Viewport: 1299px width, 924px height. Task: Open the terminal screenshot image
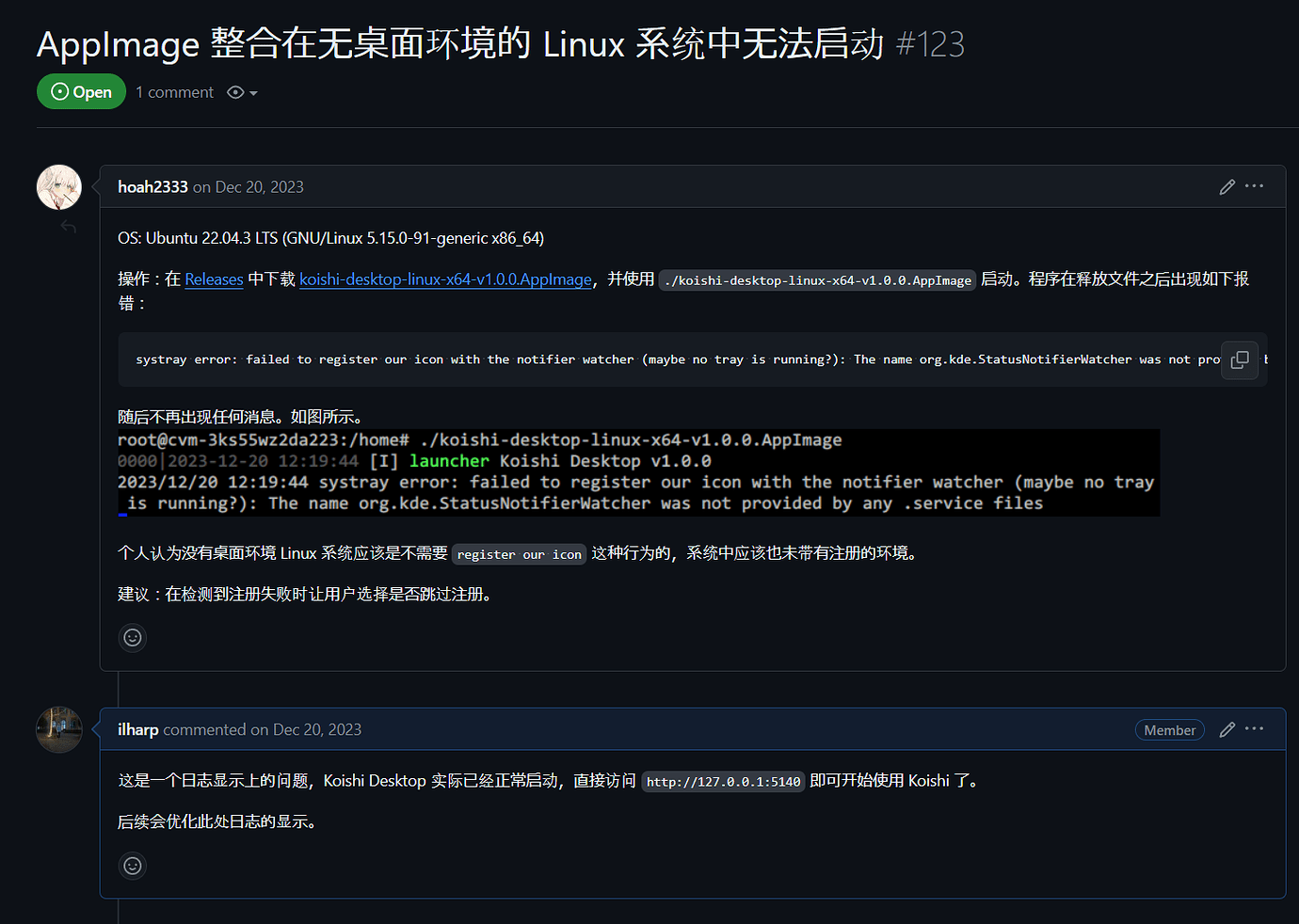638,472
